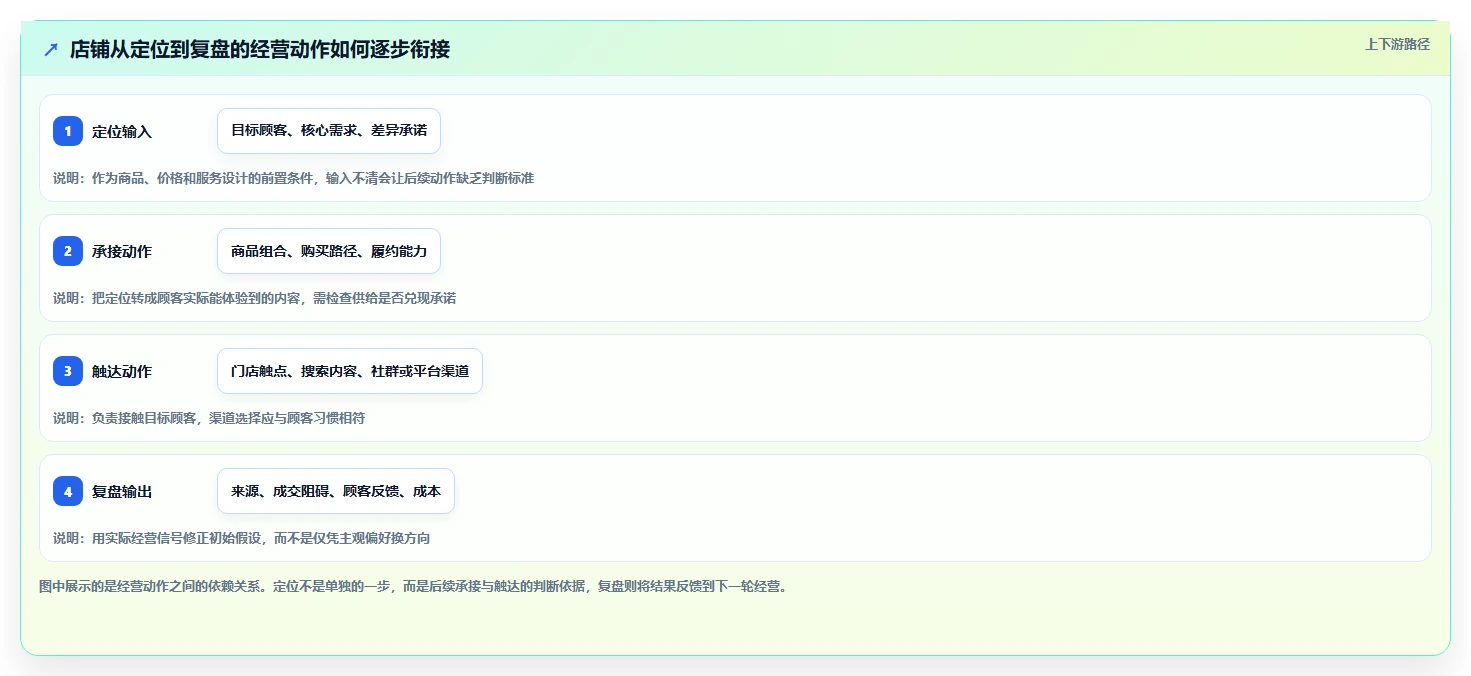The image size is (1471, 676).
Task: Click the note starting 说明：用实际经营信号修正
Action: pos(242,538)
